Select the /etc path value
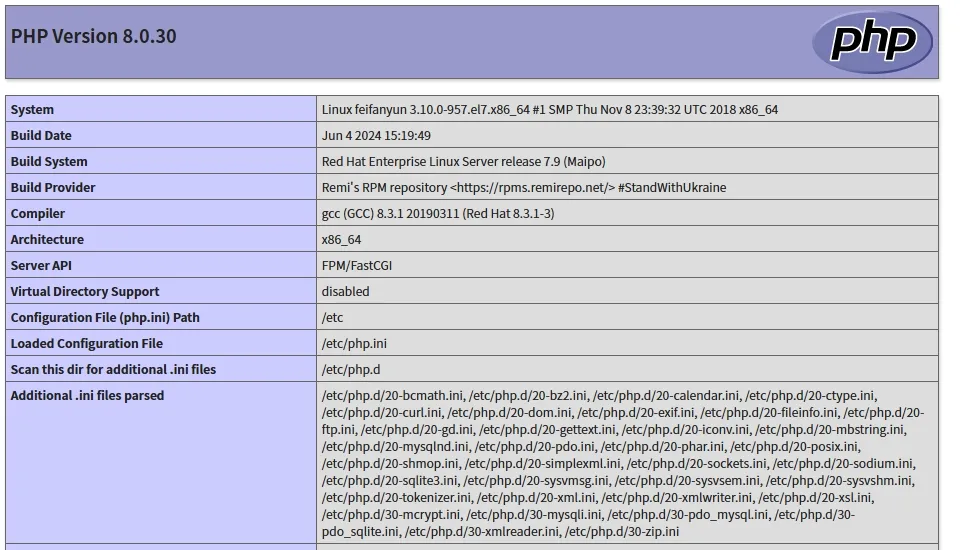 pyautogui.click(x=332, y=317)
